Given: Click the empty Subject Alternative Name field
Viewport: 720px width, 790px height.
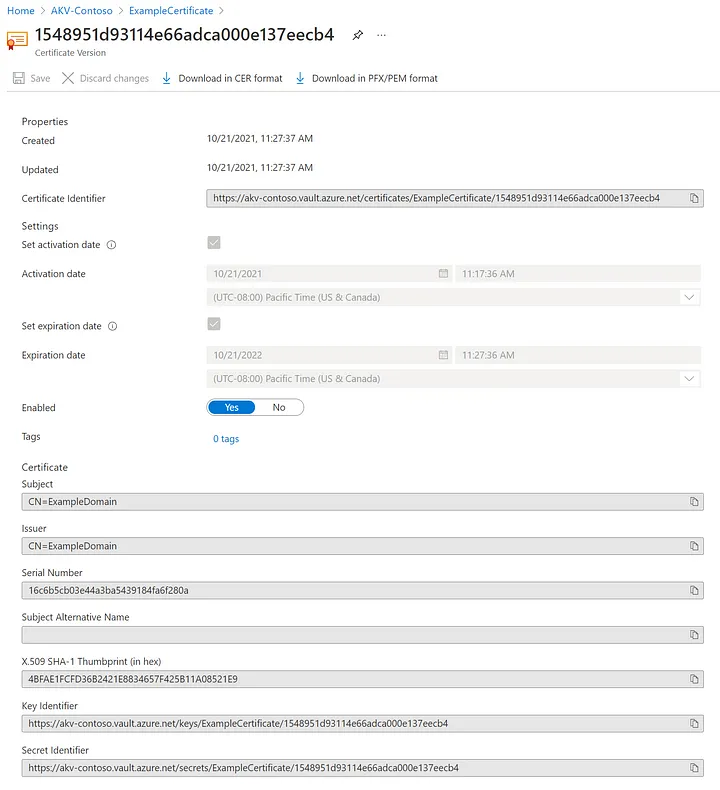Looking at the screenshot, I should [362, 634].
